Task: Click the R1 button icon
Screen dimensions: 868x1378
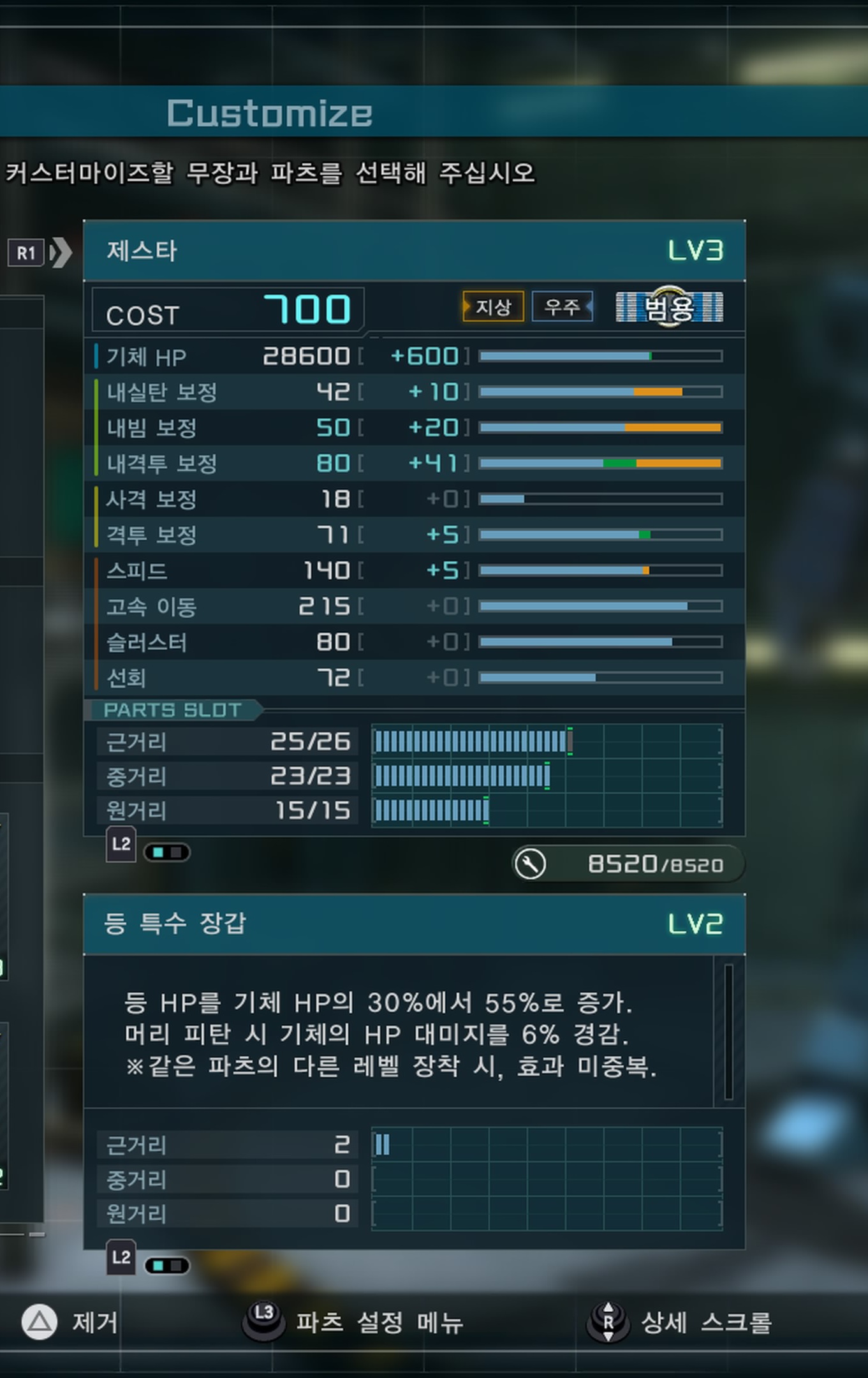Action: point(26,253)
